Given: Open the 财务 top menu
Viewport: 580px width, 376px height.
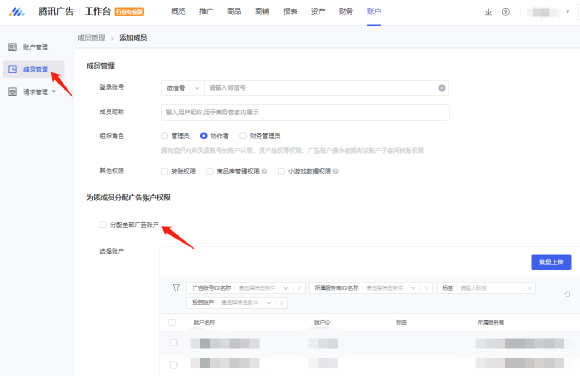Looking at the screenshot, I should click(346, 12).
